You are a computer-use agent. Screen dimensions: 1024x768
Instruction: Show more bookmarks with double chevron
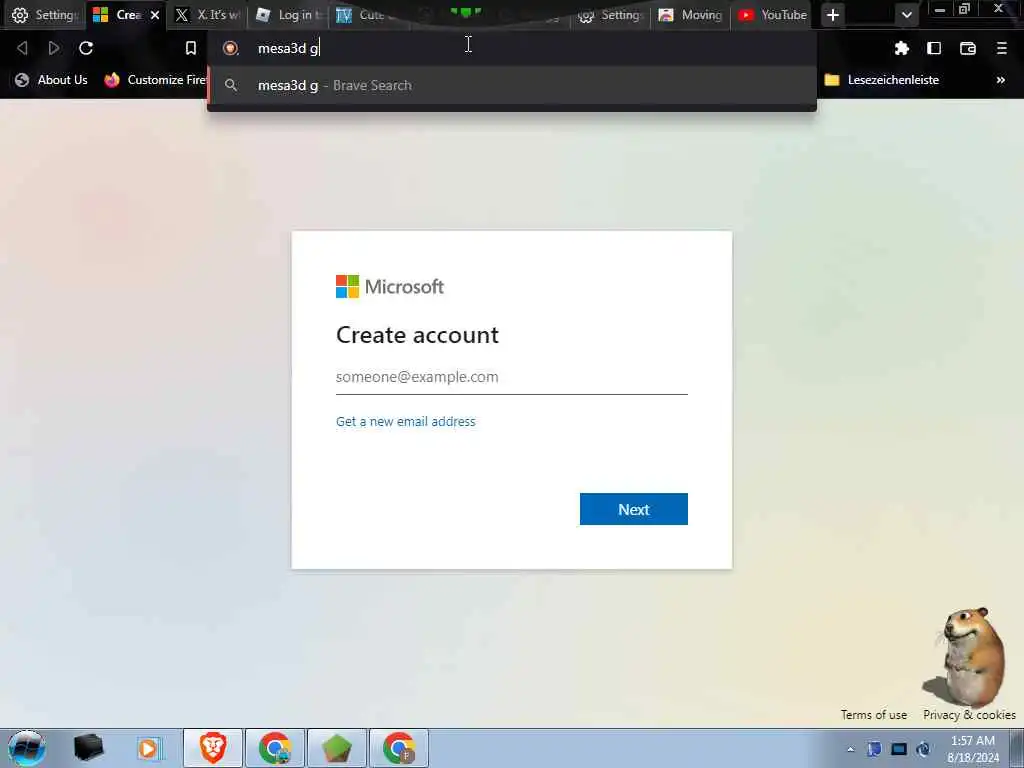click(1000, 80)
